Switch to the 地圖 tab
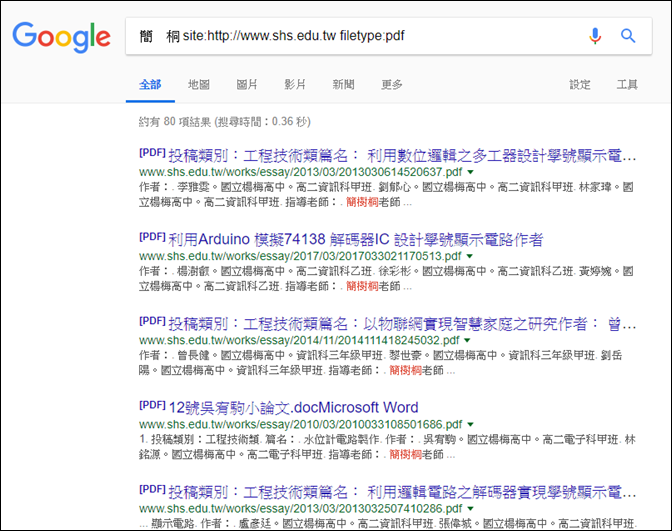 199,84
